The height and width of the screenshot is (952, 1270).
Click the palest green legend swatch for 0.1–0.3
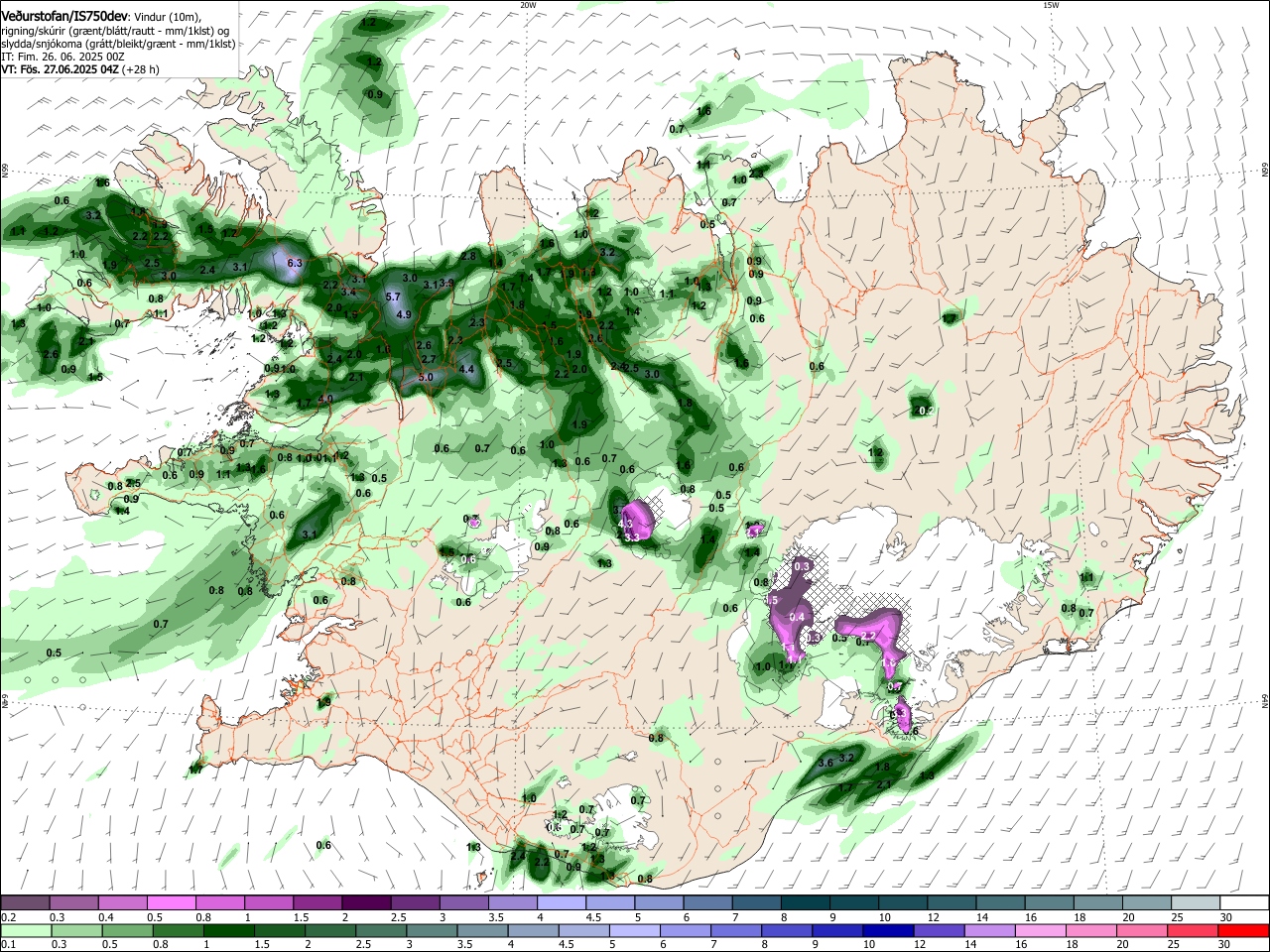point(26,931)
